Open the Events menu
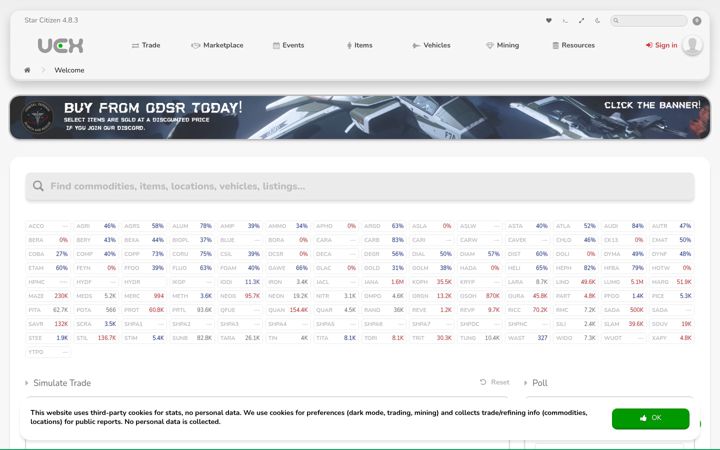This screenshot has height=450, width=720. click(x=288, y=45)
